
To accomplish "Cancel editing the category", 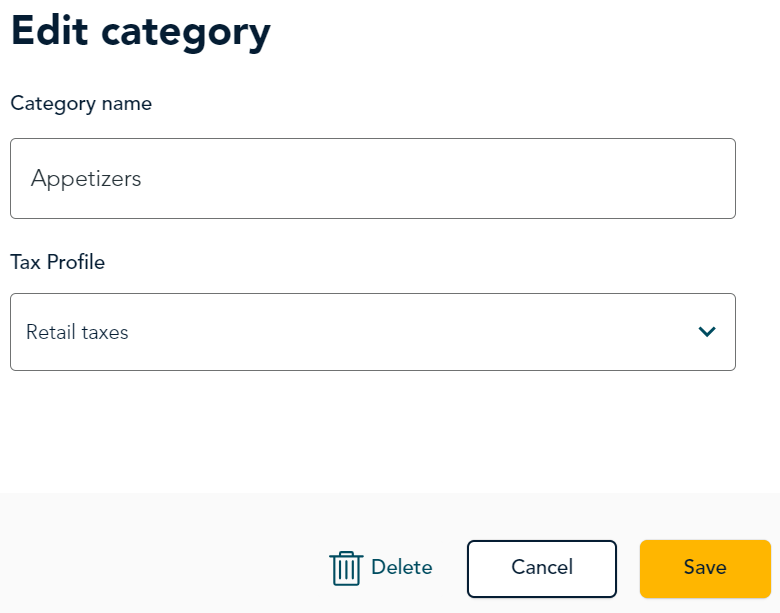I will click(x=542, y=568).
